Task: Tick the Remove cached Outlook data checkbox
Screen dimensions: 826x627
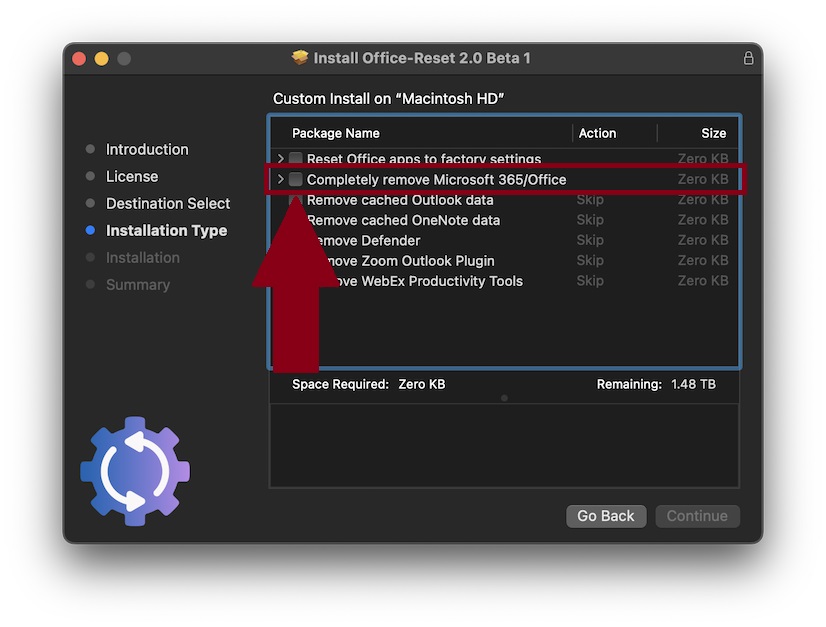Action: pos(296,200)
